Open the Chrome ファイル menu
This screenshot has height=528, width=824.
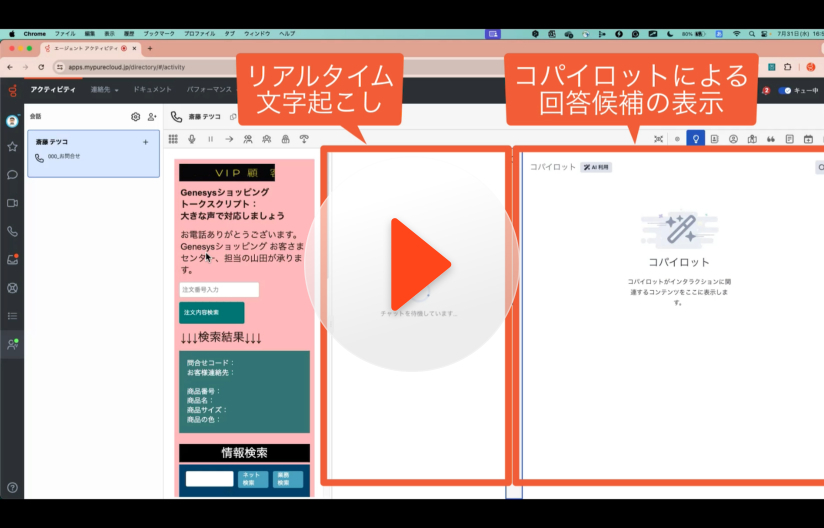tap(65, 34)
